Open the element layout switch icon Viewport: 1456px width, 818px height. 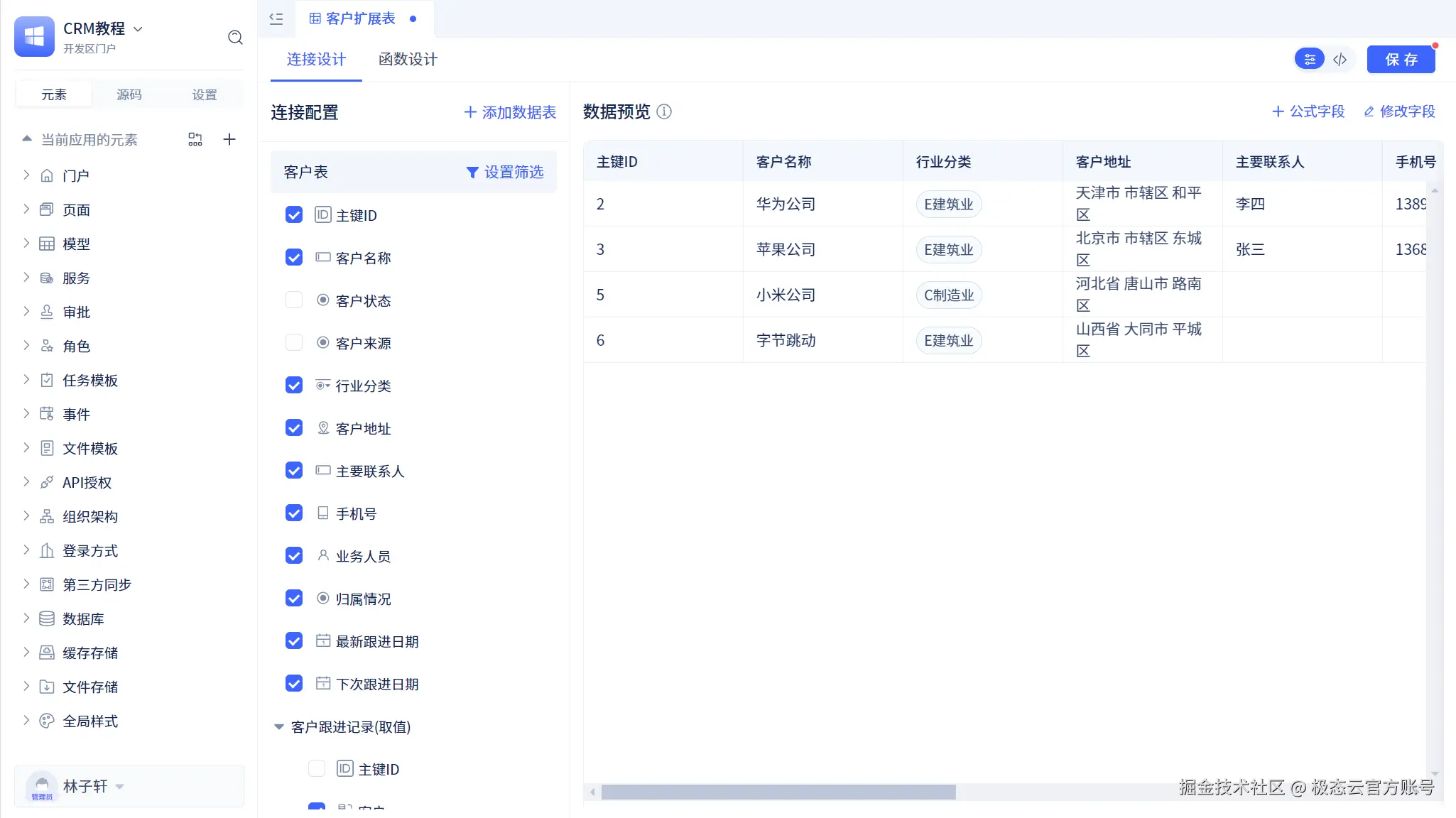(195, 140)
